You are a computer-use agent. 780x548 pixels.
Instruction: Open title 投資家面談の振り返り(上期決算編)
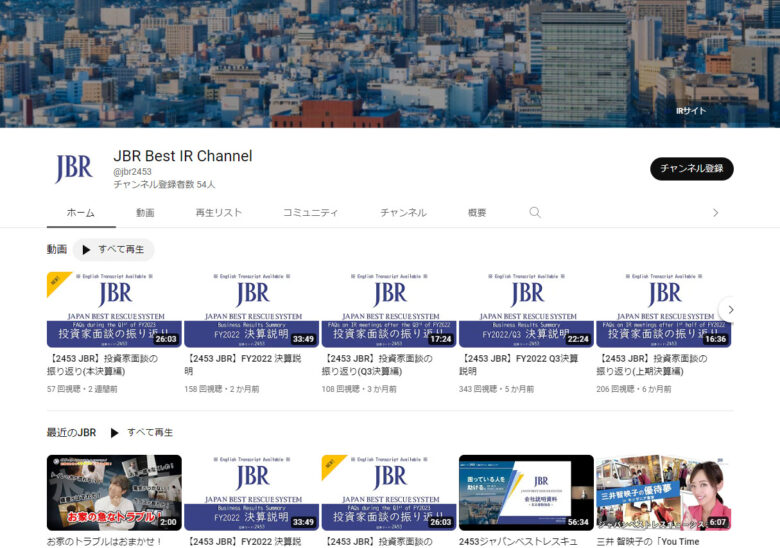pyautogui.click(x=652, y=365)
